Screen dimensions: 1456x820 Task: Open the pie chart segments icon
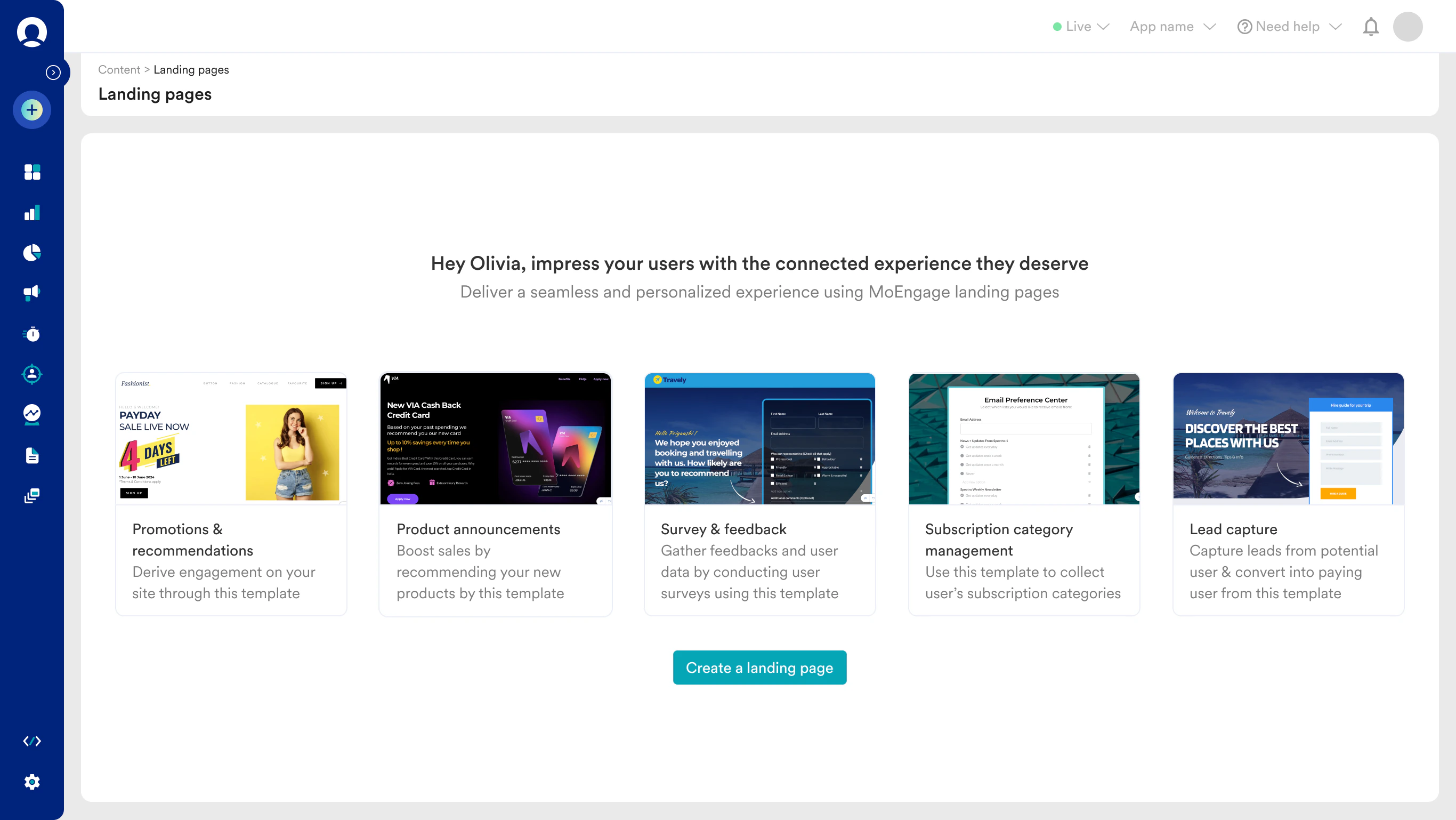pyautogui.click(x=31, y=252)
